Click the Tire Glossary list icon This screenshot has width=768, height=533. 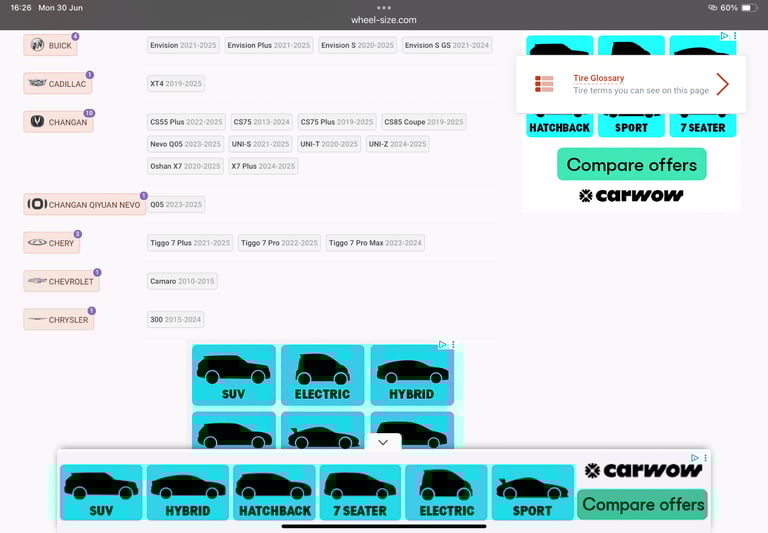pyautogui.click(x=544, y=84)
